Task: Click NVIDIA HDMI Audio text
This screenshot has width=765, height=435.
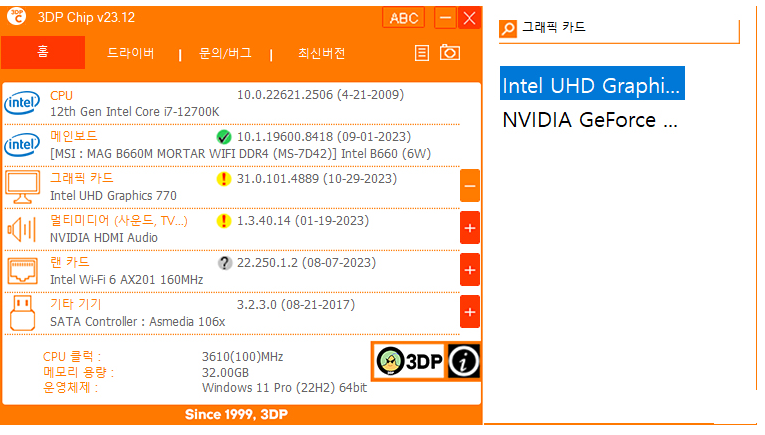Action: click(104, 237)
